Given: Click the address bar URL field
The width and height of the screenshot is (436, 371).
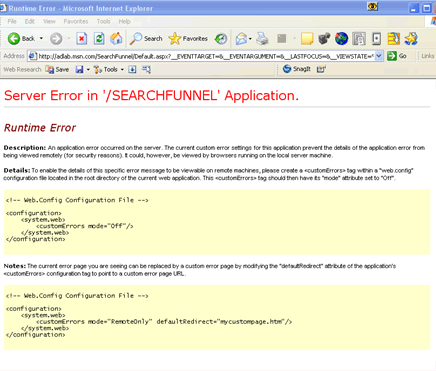Looking at the screenshot, I should click(x=206, y=56).
